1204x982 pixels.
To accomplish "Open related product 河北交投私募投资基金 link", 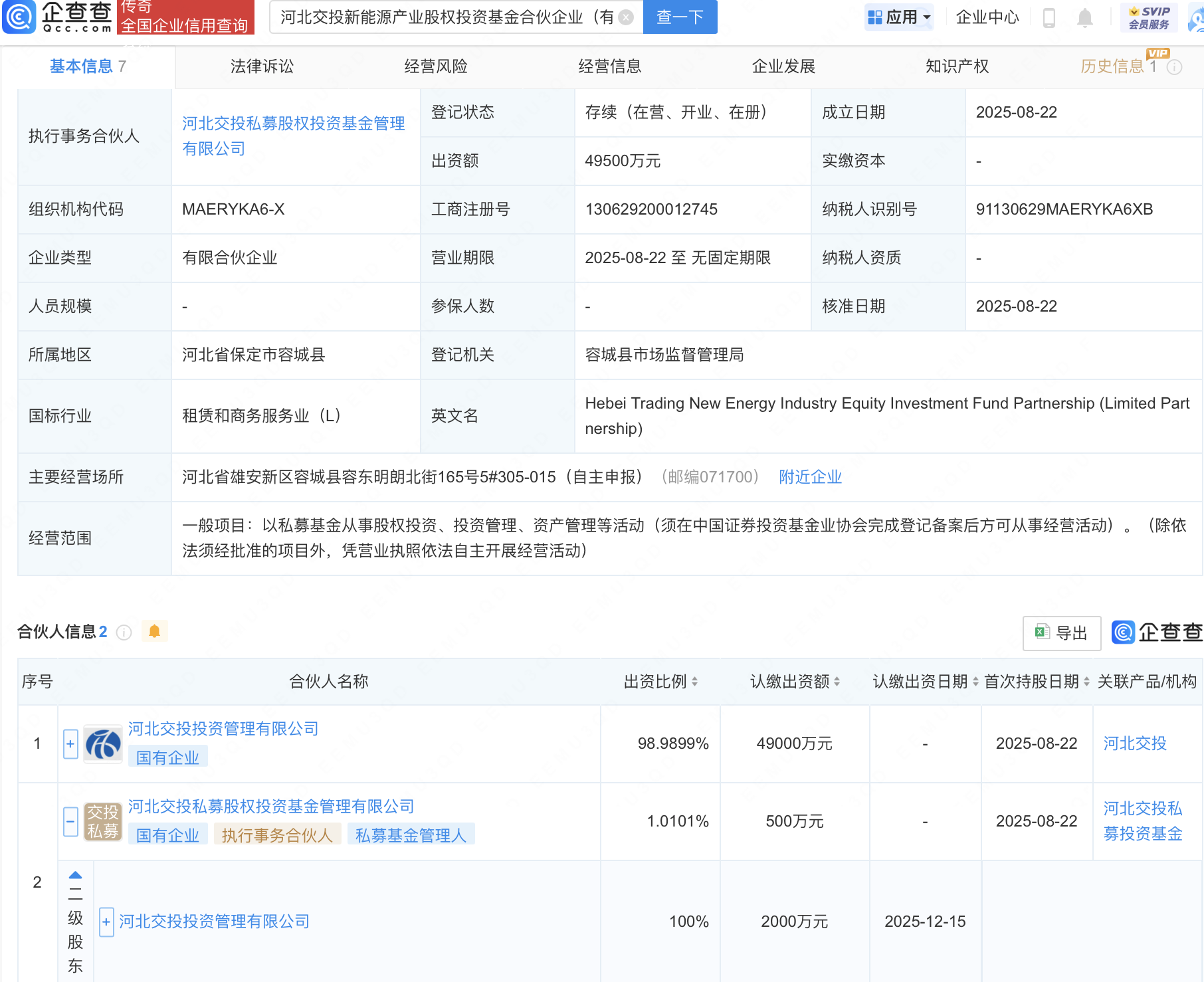I will click(1143, 821).
